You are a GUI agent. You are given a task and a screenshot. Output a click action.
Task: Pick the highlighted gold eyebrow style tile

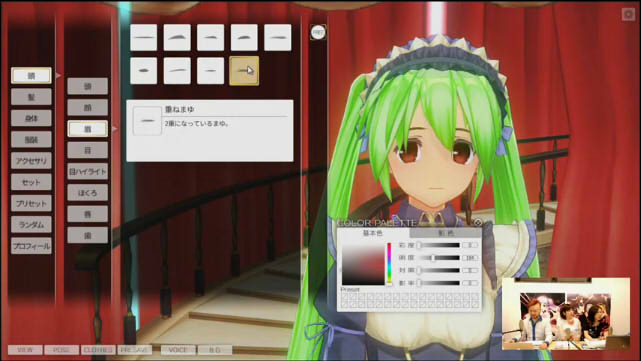(x=244, y=71)
